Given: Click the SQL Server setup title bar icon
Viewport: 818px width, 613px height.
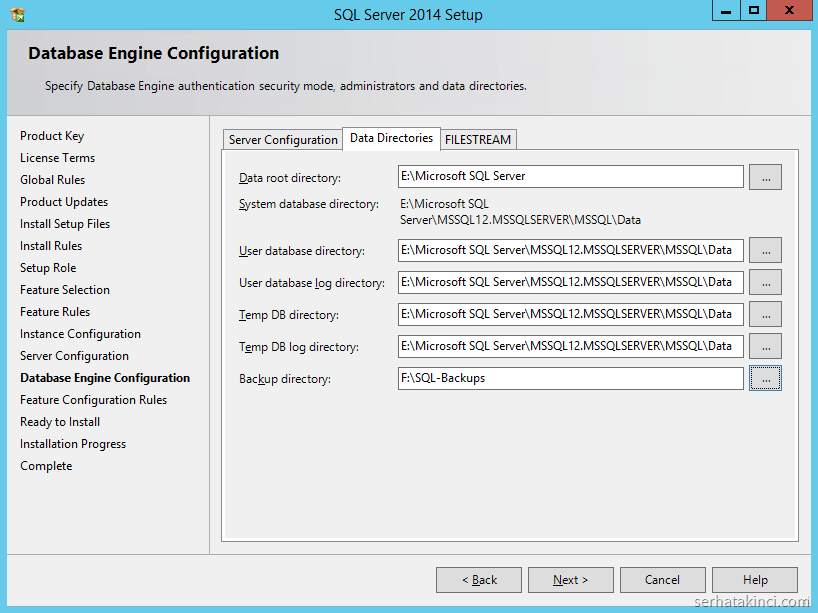Looking at the screenshot, I should 18,14.
